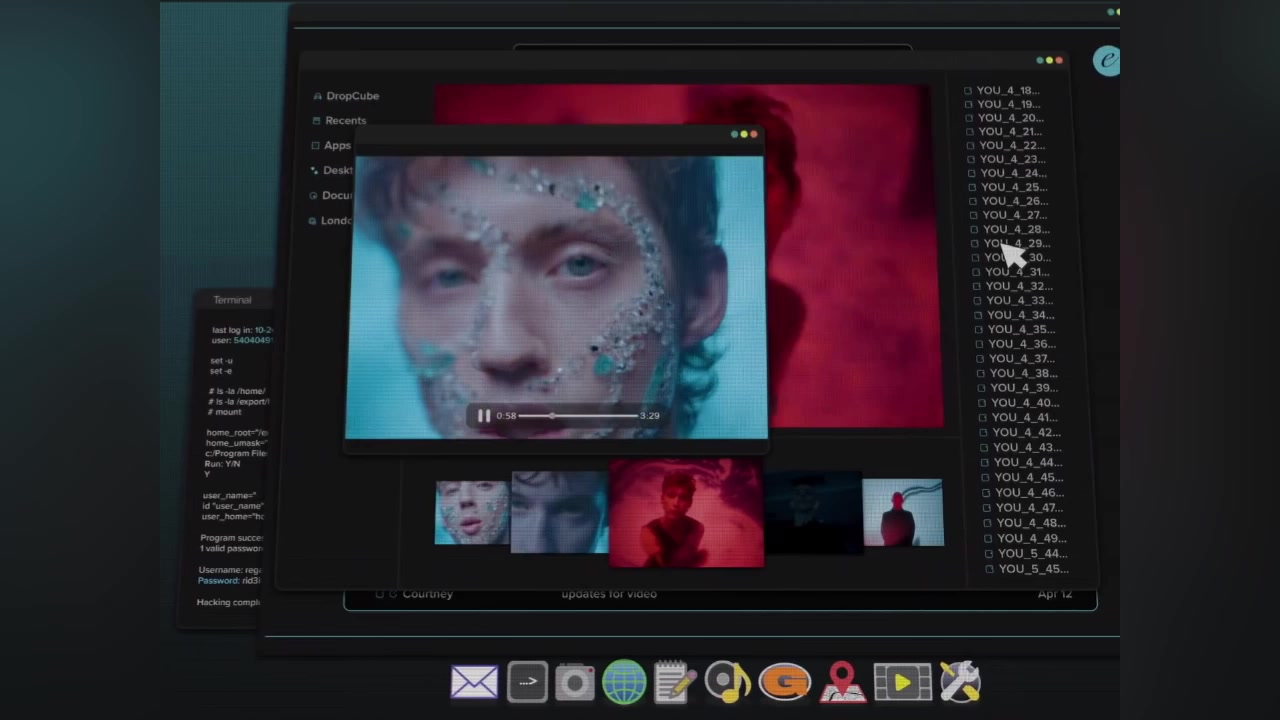
Task: Launch the Terminal arrow icon in the dock
Action: pyautogui.click(x=527, y=682)
